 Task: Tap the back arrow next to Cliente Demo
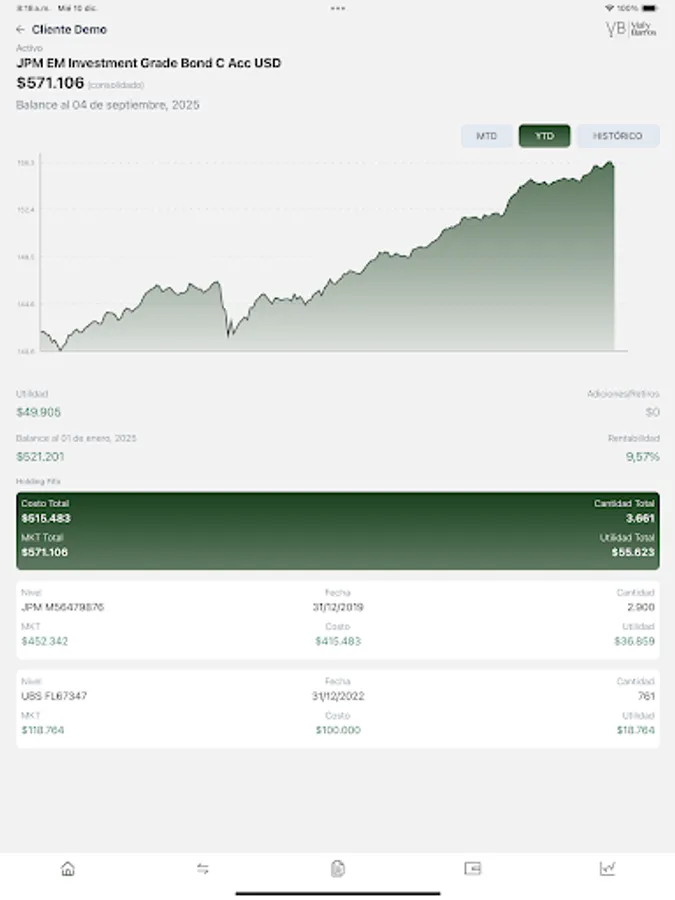click(22, 30)
